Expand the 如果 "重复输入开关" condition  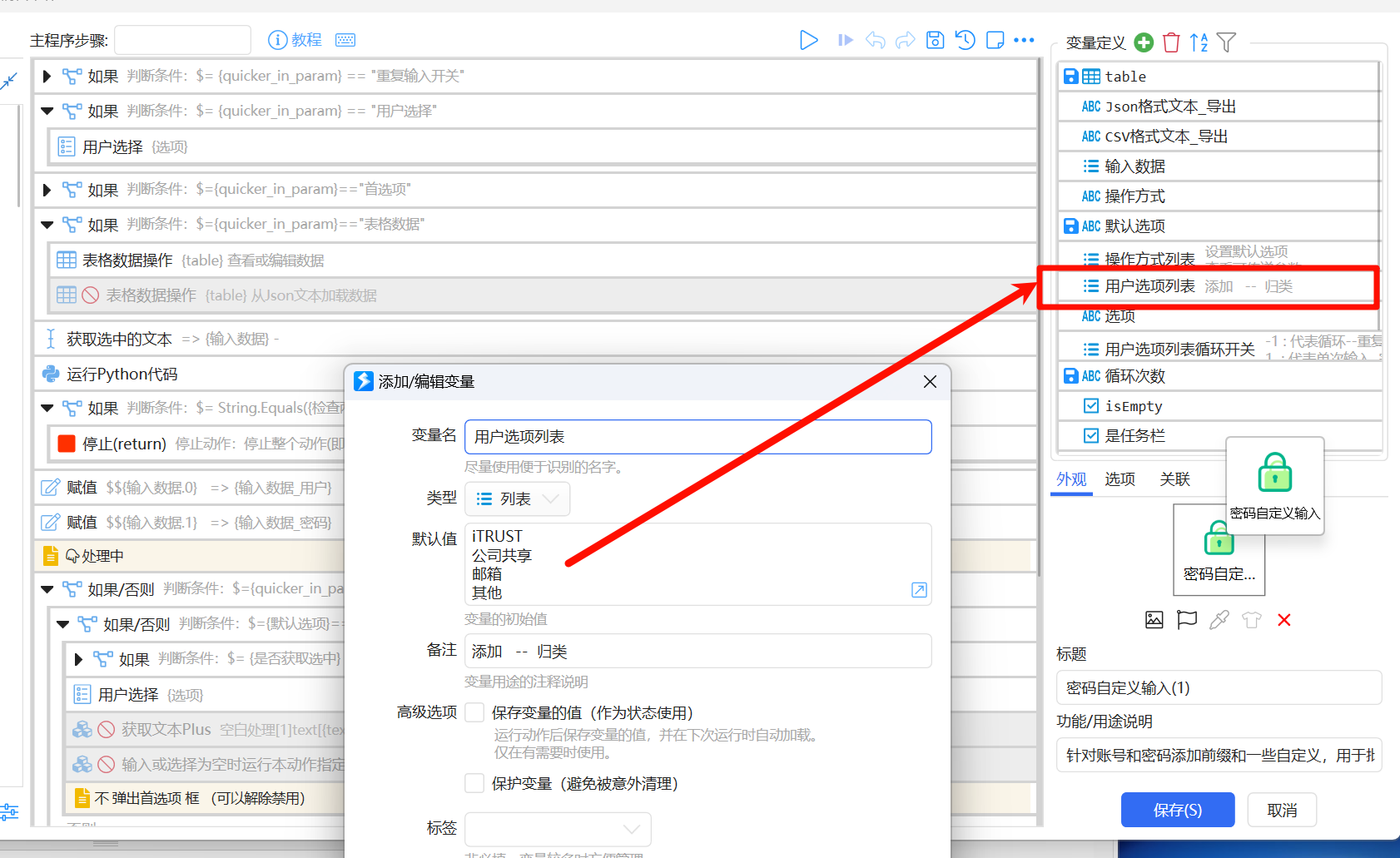[47, 76]
